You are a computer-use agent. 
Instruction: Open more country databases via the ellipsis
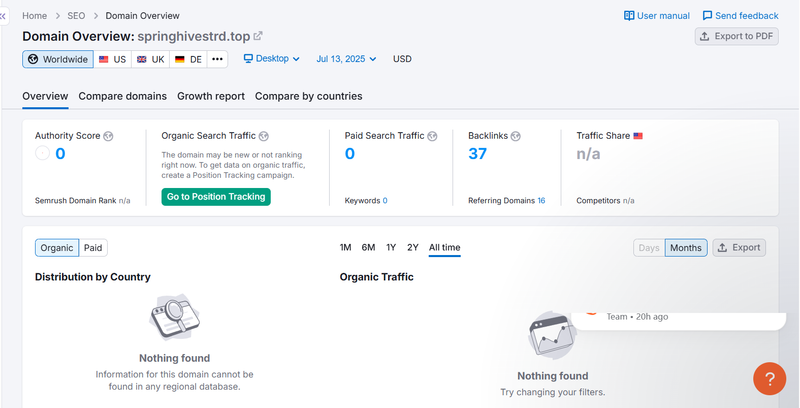pos(217,59)
